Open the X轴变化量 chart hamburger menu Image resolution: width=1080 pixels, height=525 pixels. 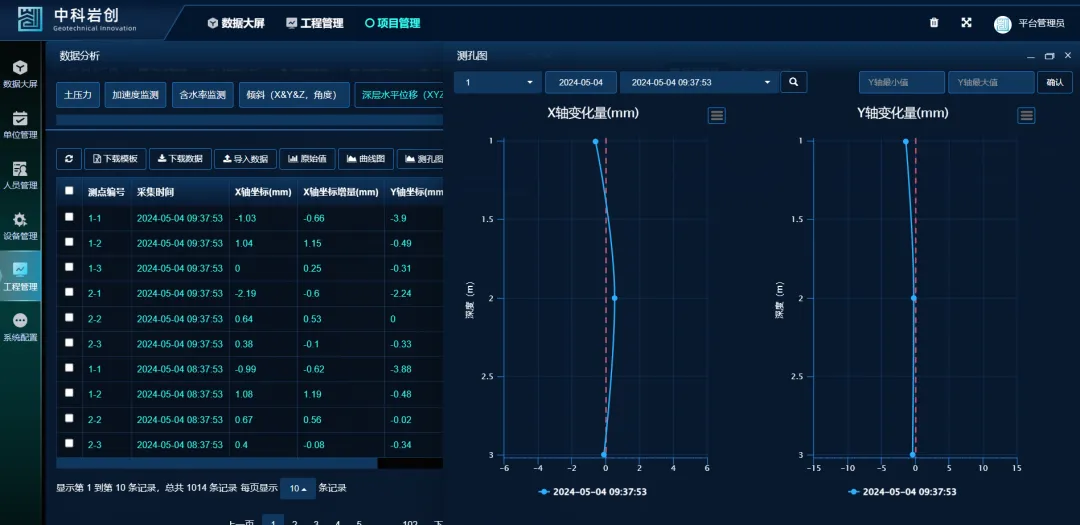click(x=717, y=116)
